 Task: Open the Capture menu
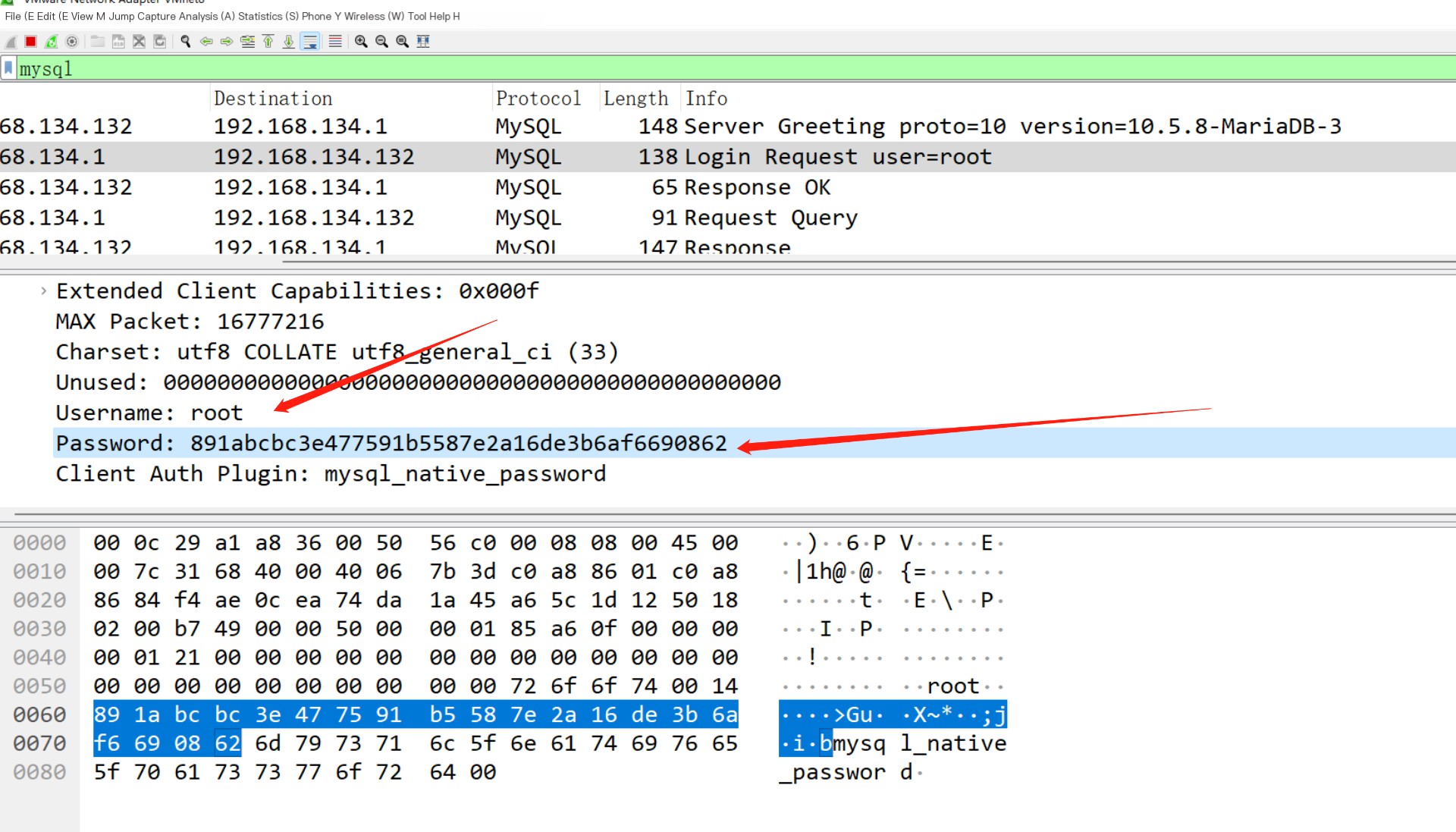pyautogui.click(x=158, y=16)
